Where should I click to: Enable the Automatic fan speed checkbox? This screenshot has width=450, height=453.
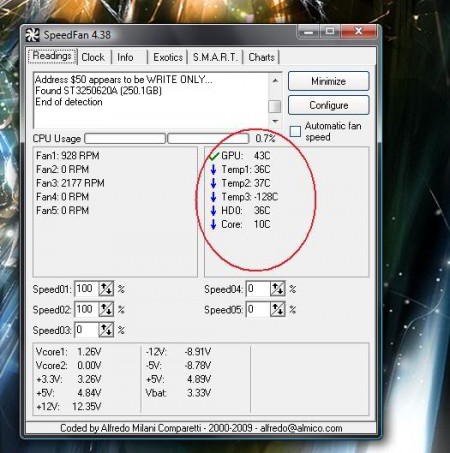[295, 131]
